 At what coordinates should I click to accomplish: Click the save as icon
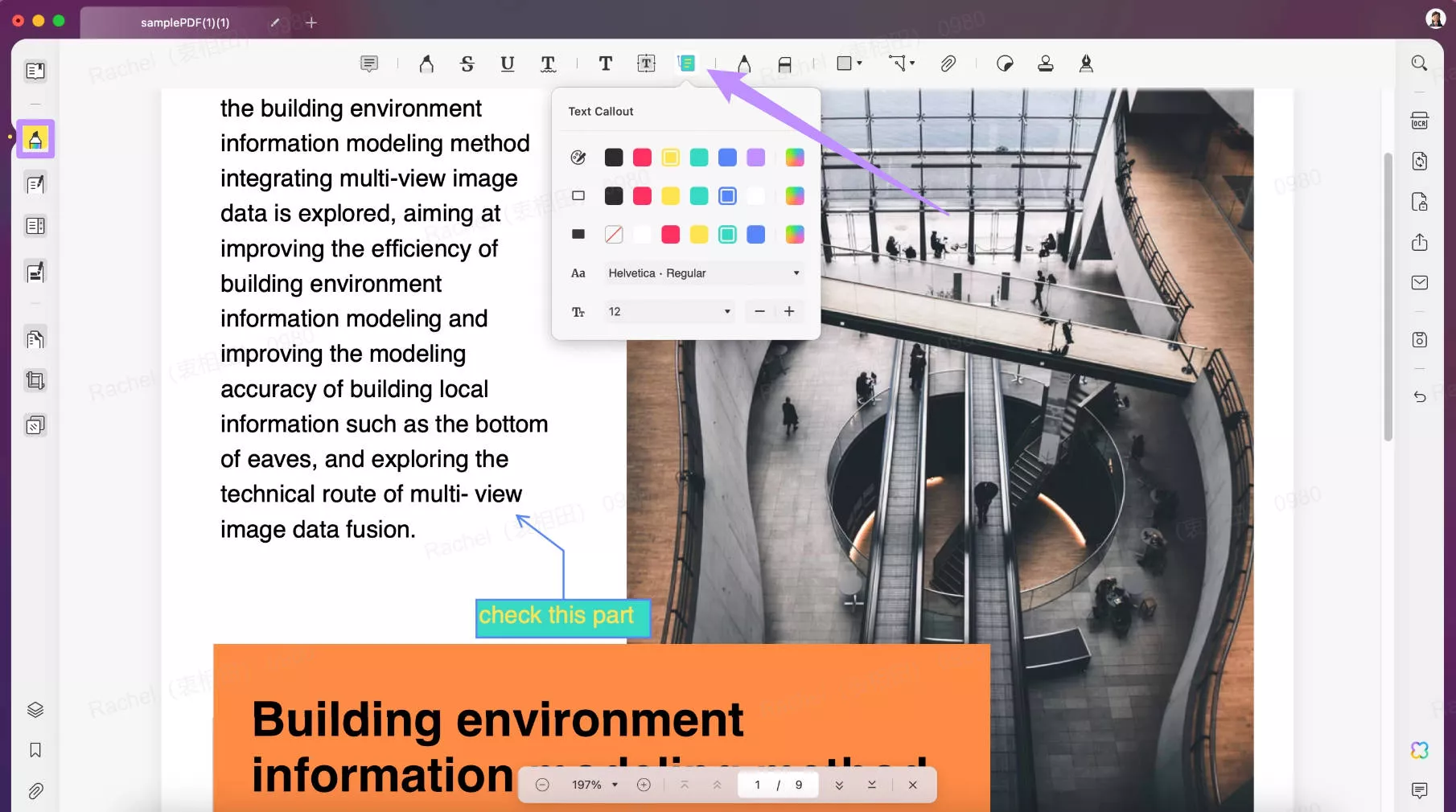[x=1420, y=340]
